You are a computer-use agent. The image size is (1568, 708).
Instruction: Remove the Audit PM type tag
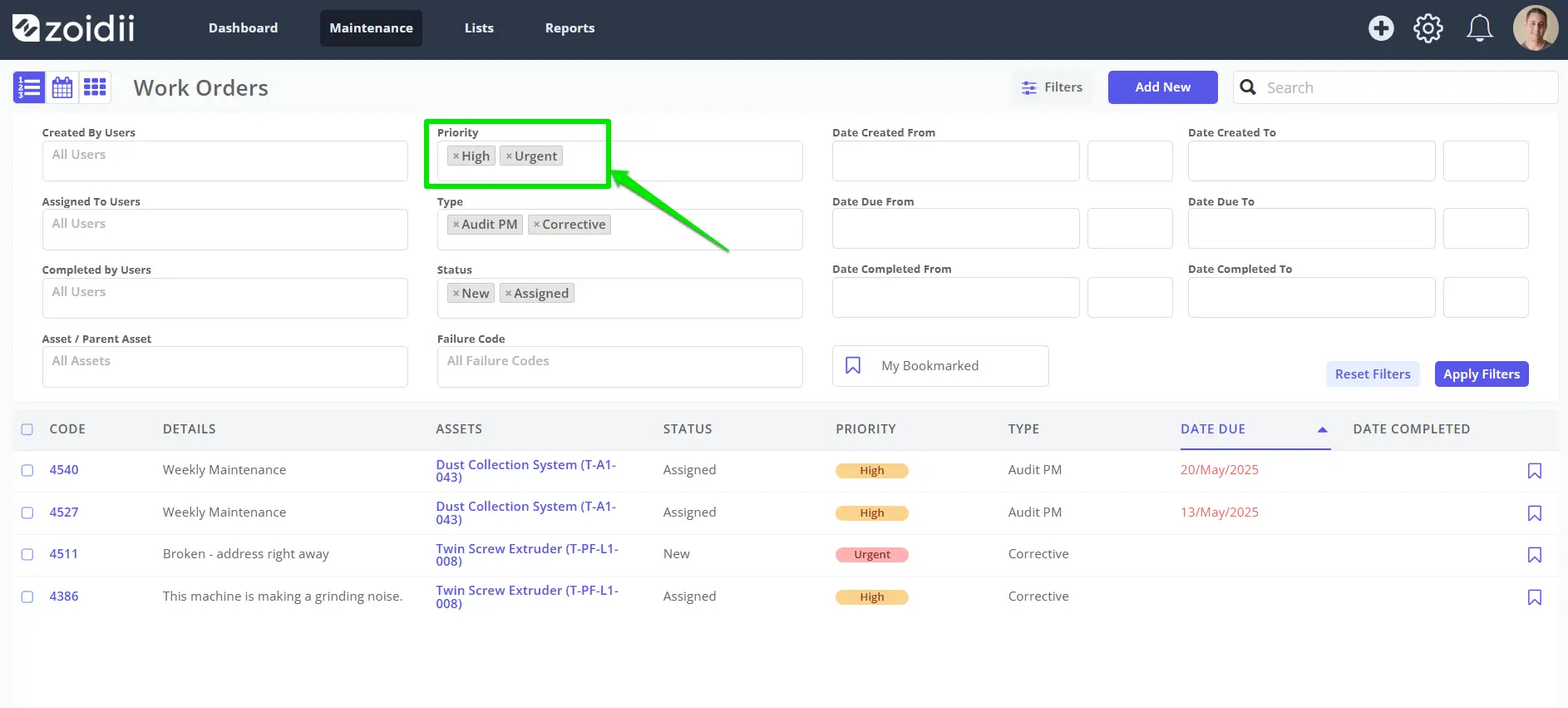[456, 225]
